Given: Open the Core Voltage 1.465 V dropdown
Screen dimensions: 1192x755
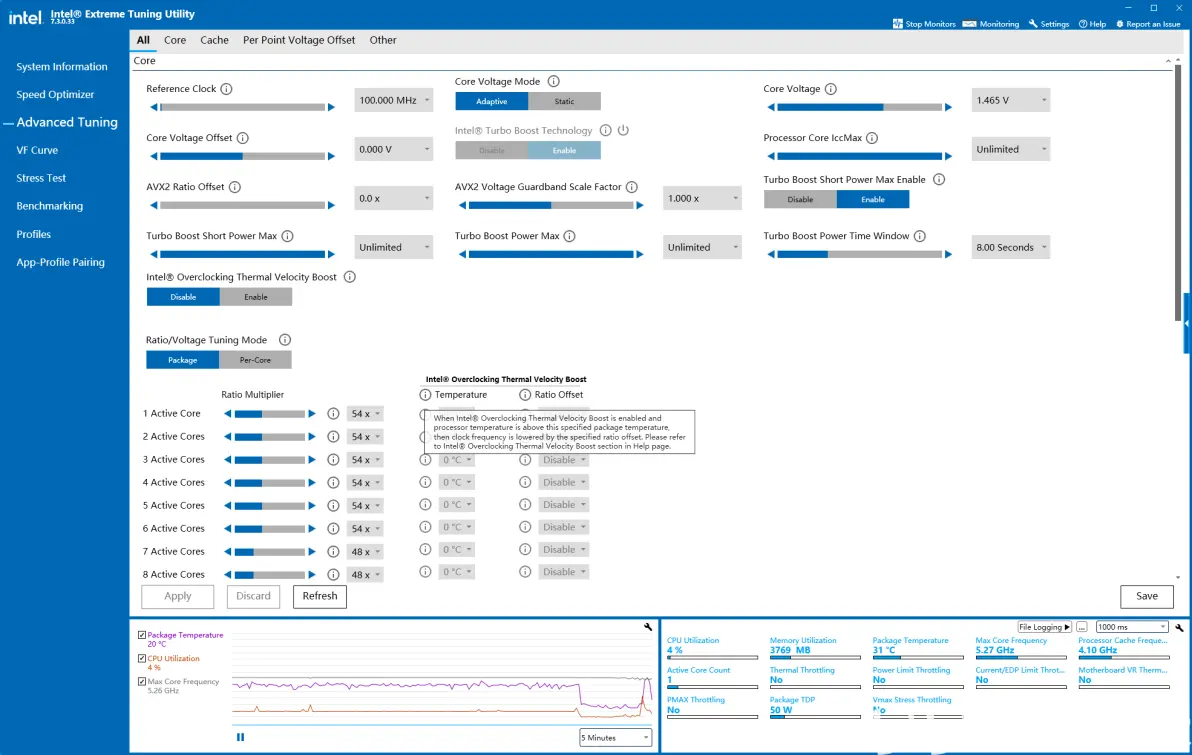Looking at the screenshot, I should pos(1010,100).
